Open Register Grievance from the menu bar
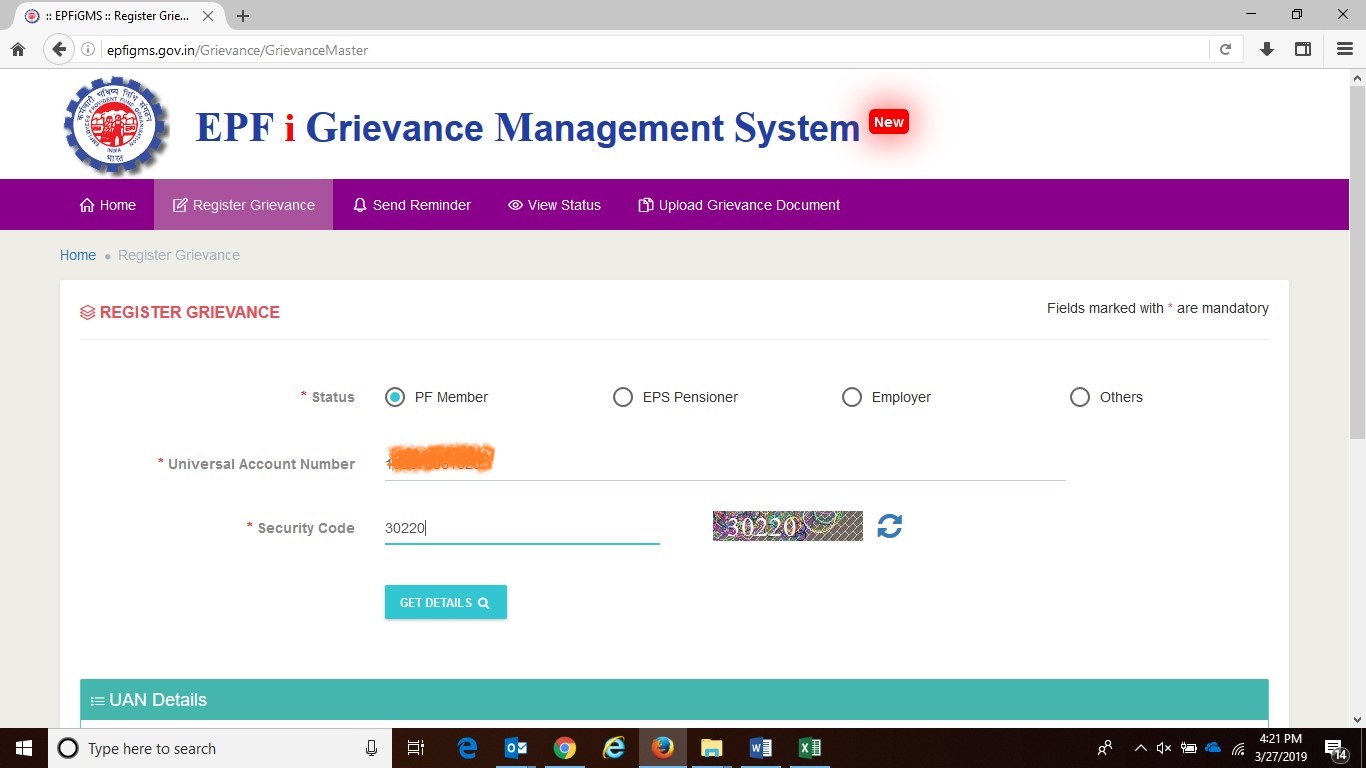 243,205
